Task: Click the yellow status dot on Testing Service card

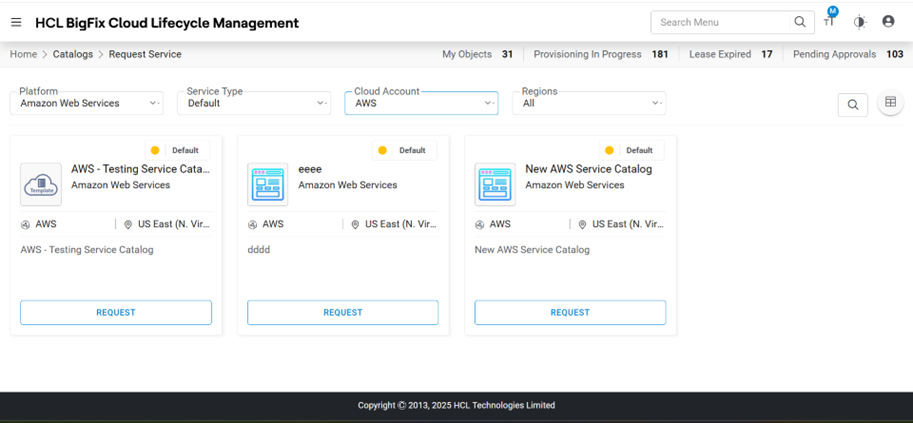Action: click(155, 150)
